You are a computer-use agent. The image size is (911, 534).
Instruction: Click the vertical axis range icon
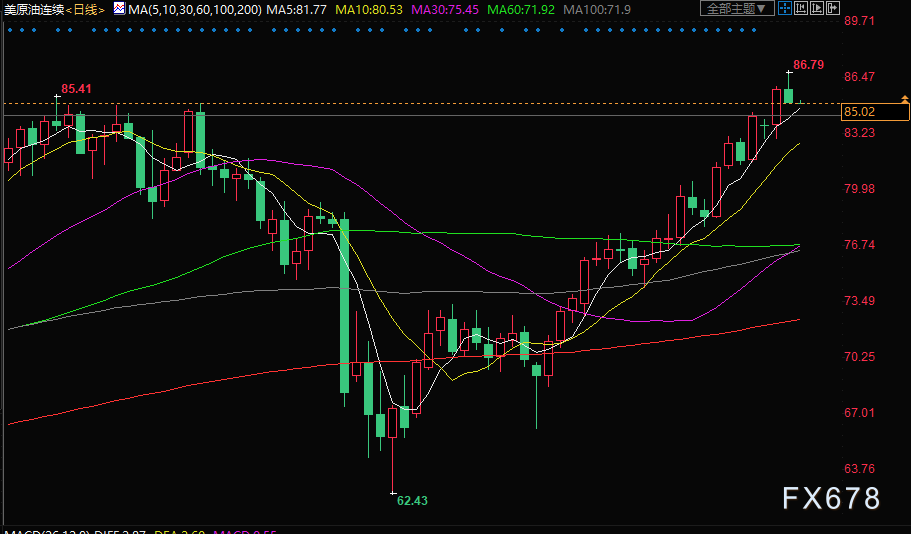[x=801, y=8]
